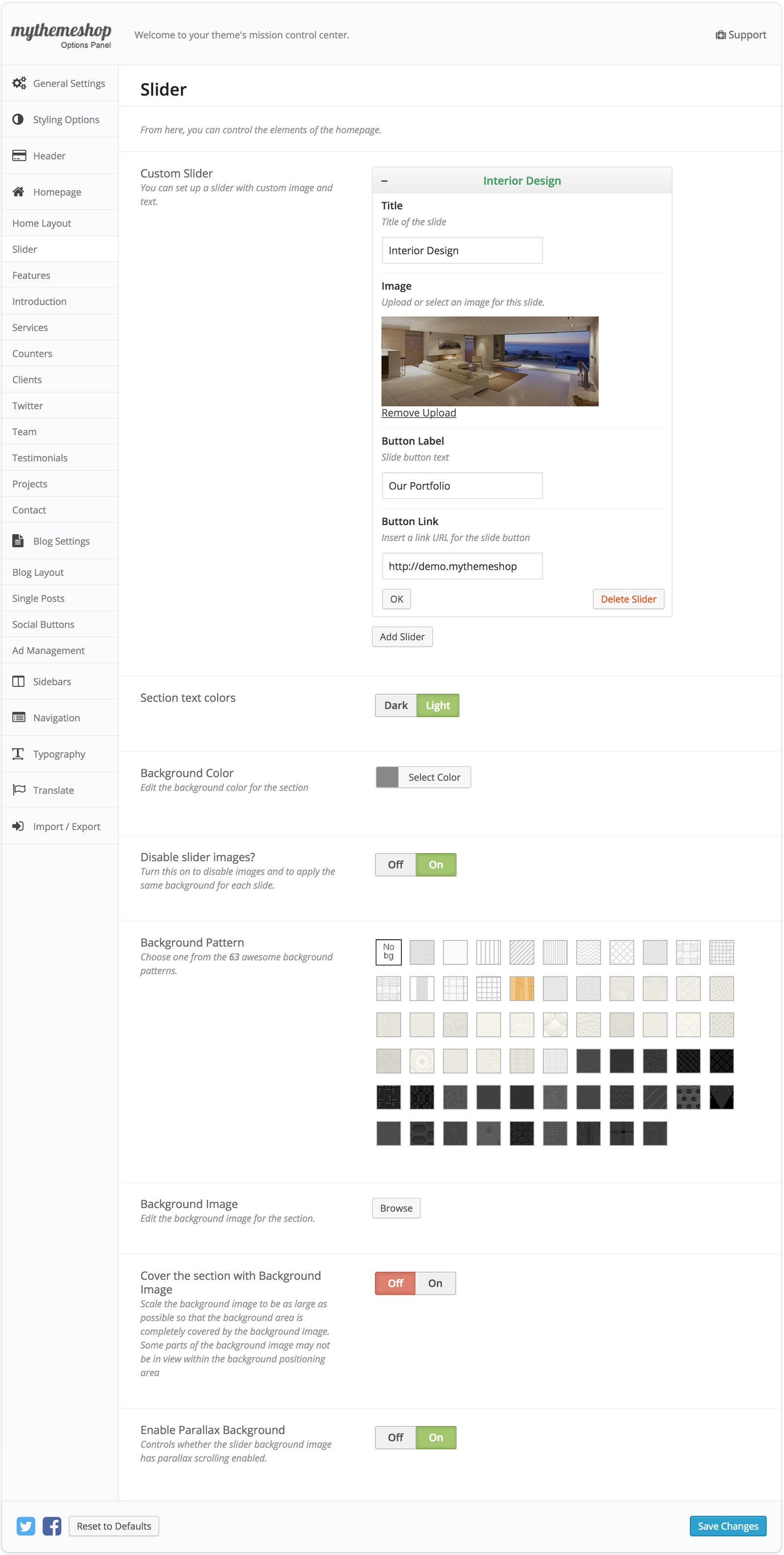Viewport: 784px width, 1555px height.
Task: Click the Save Changes button
Action: 727,1526
